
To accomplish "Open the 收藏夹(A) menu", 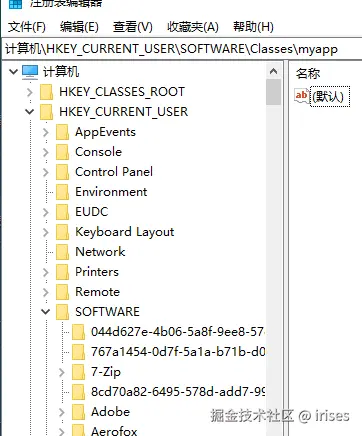I will [193, 27].
